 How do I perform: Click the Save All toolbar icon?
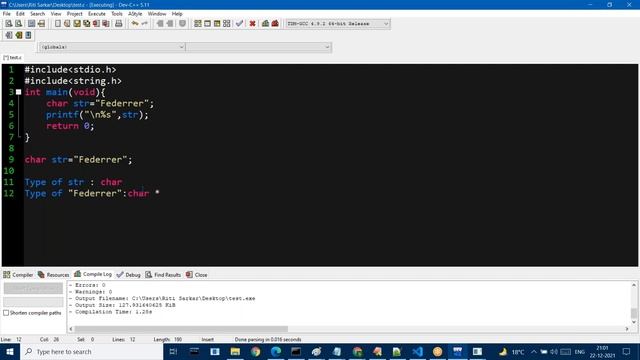click(x=87, y=24)
